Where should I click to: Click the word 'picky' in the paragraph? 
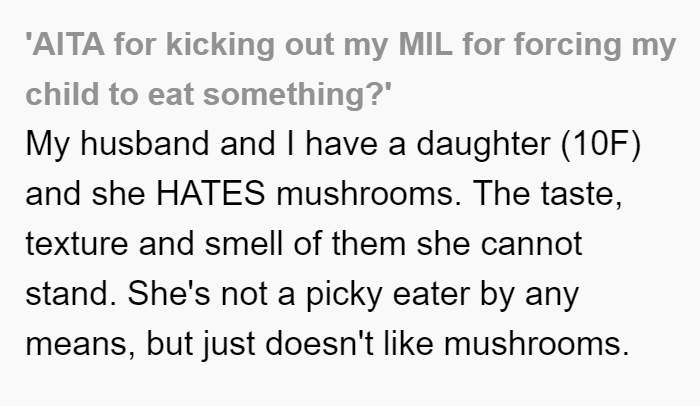(344, 295)
